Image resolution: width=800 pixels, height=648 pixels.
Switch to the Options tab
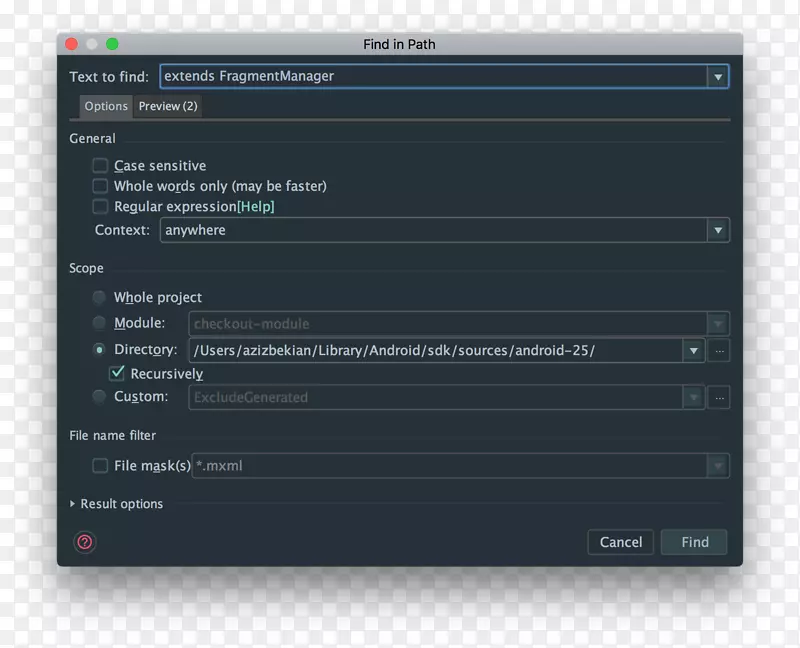coord(105,106)
